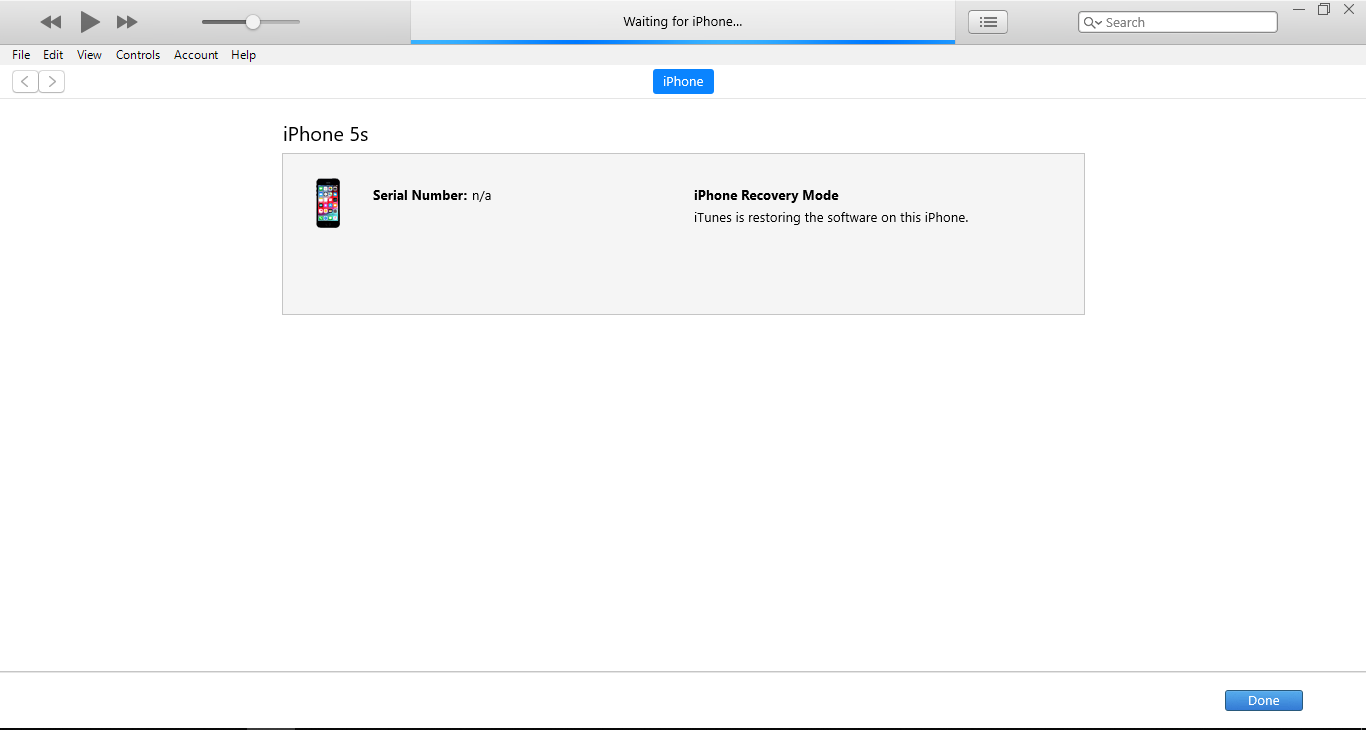This screenshot has height=730, width=1366.
Task: Open the Help menu
Action: pos(244,55)
